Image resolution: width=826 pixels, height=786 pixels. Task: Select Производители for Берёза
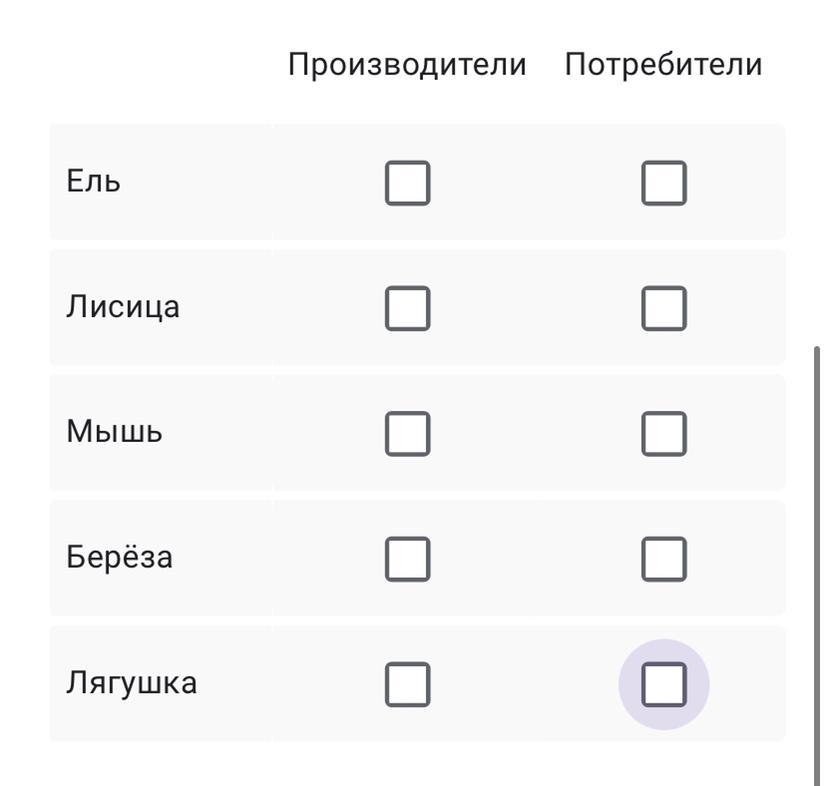point(408,559)
